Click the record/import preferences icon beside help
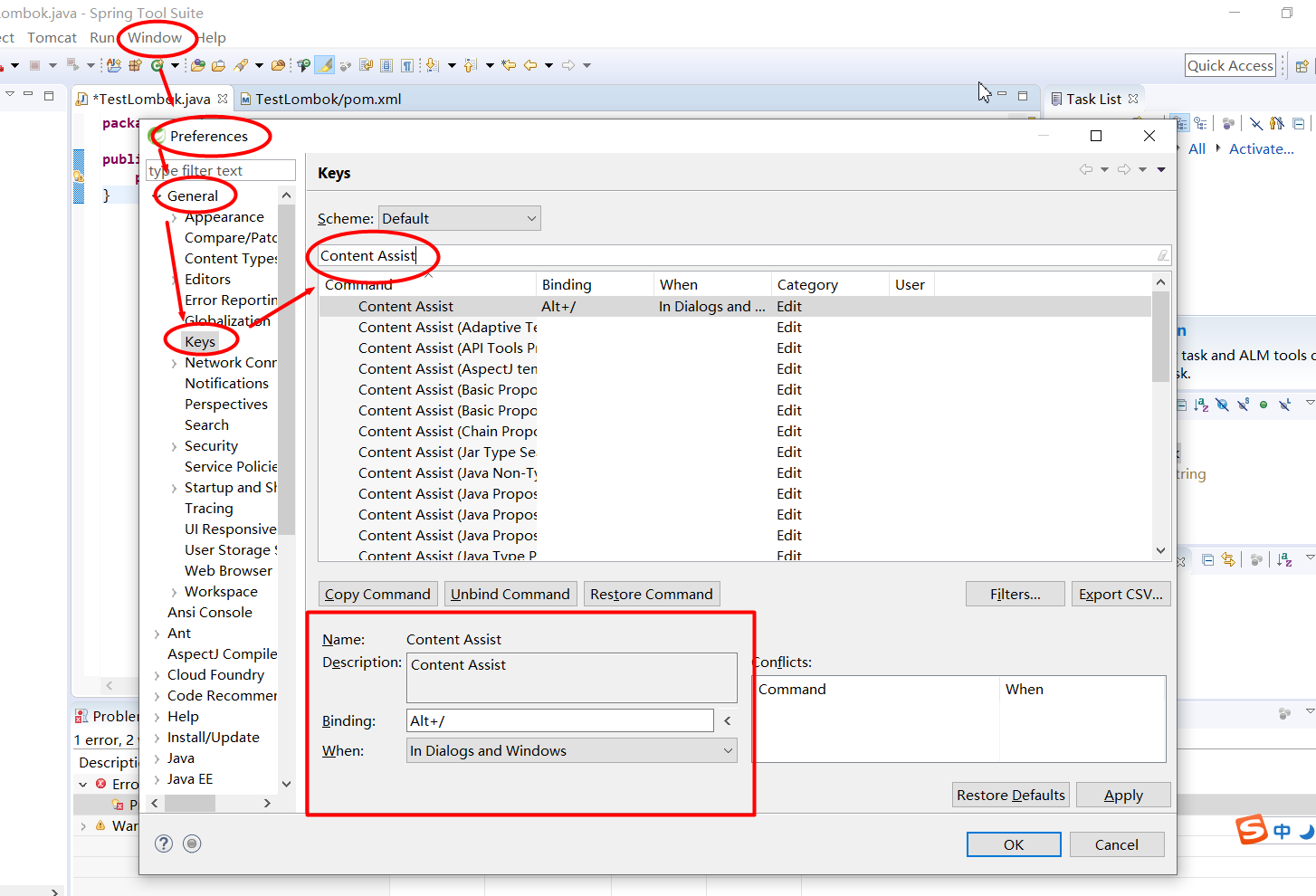The width and height of the screenshot is (1316, 896). click(192, 844)
